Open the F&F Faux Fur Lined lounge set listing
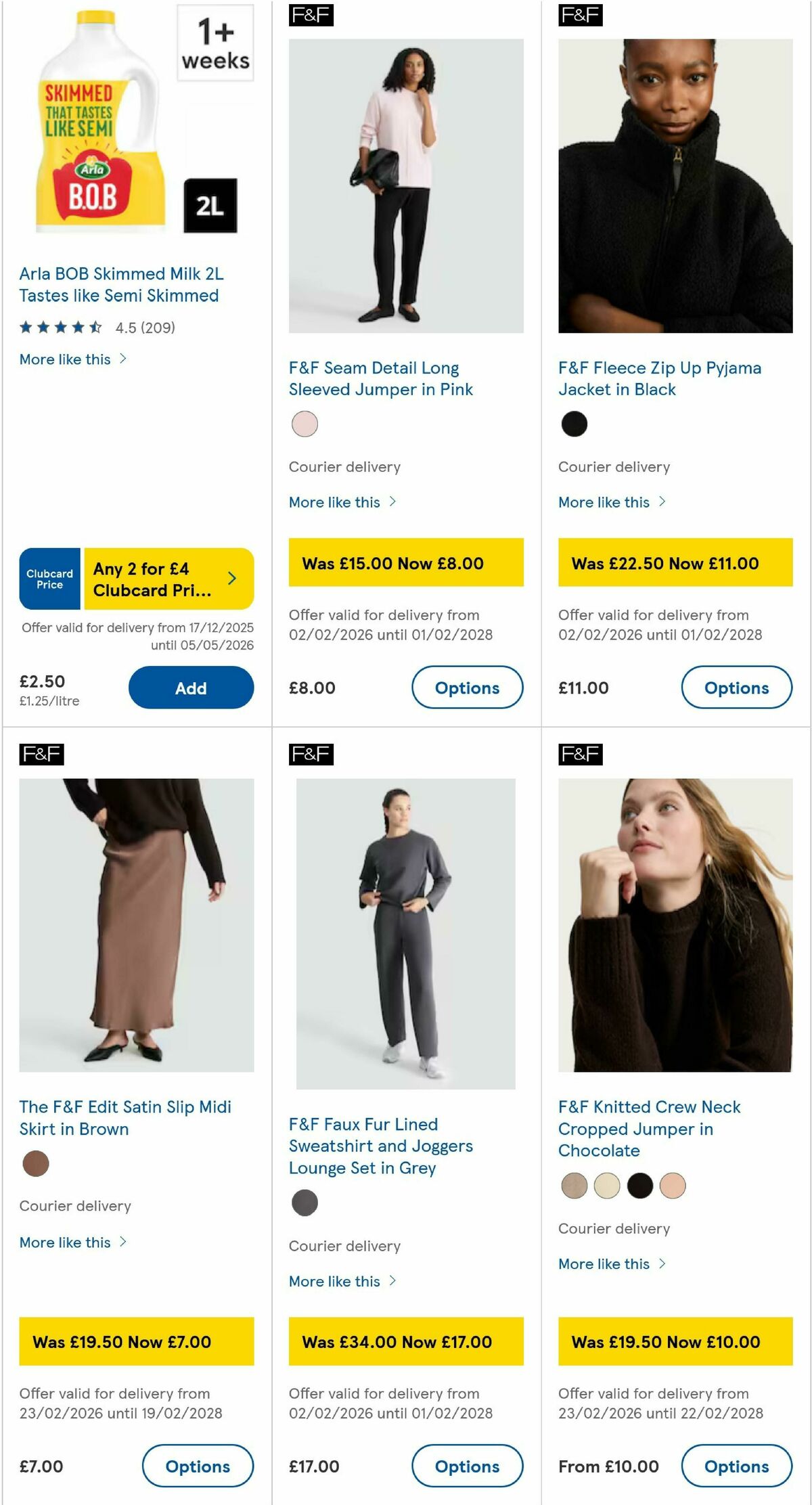 381,1146
